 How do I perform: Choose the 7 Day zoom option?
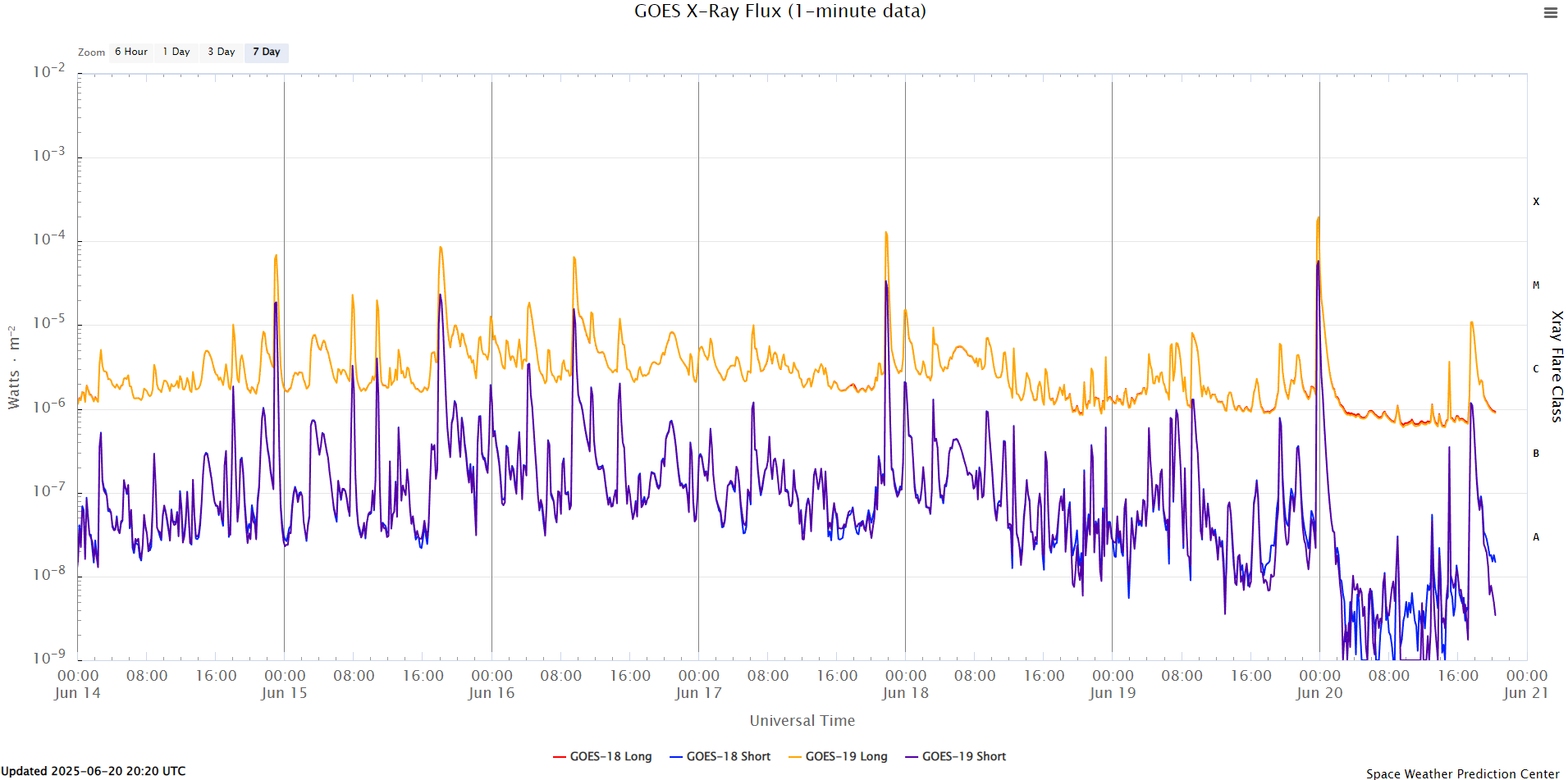click(267, 52)
